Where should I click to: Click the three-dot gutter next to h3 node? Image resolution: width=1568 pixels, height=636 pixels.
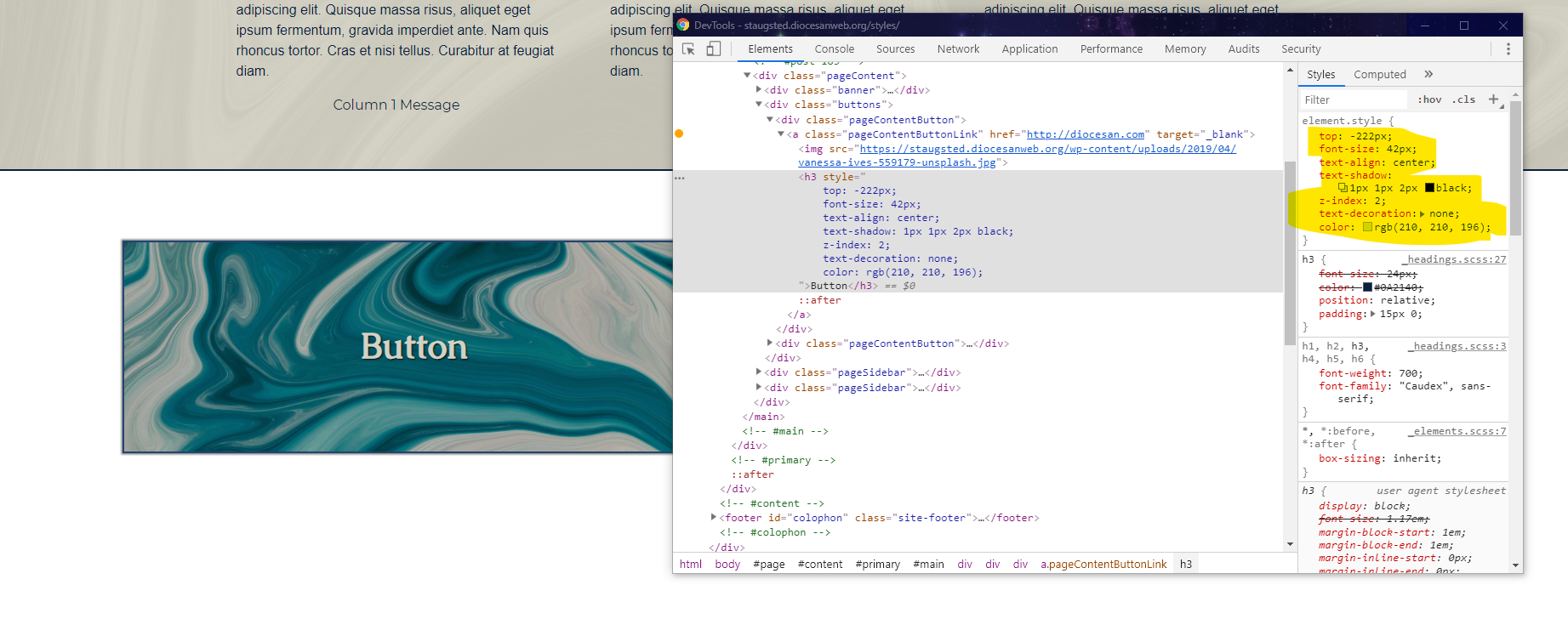coord(679,178)
